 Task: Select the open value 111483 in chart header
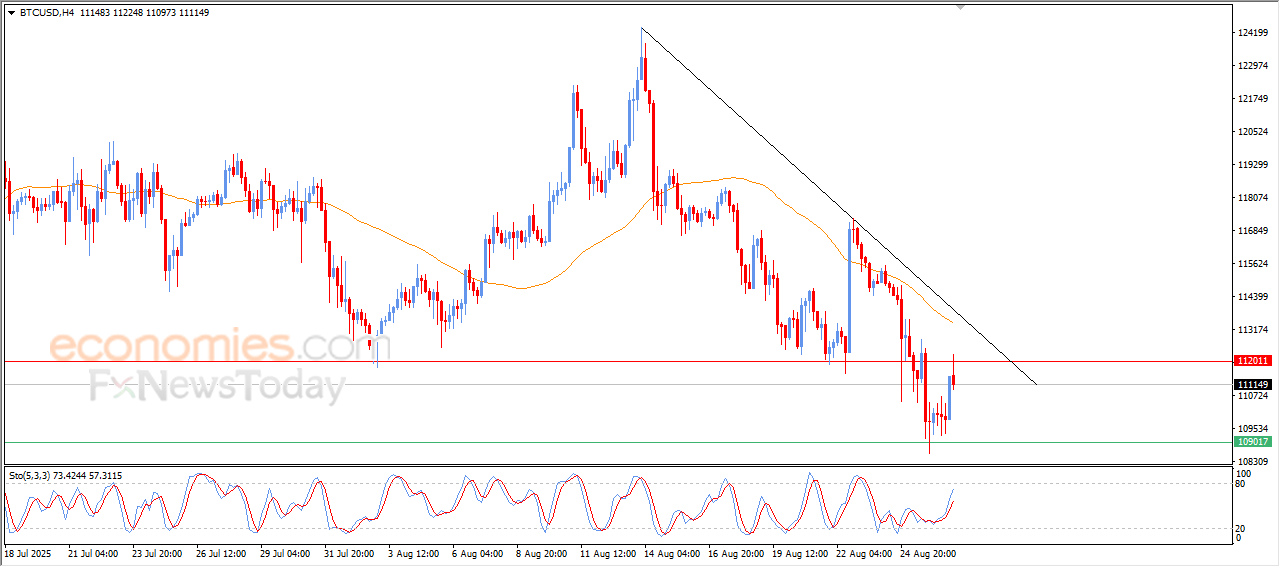[x=93, y=13]
